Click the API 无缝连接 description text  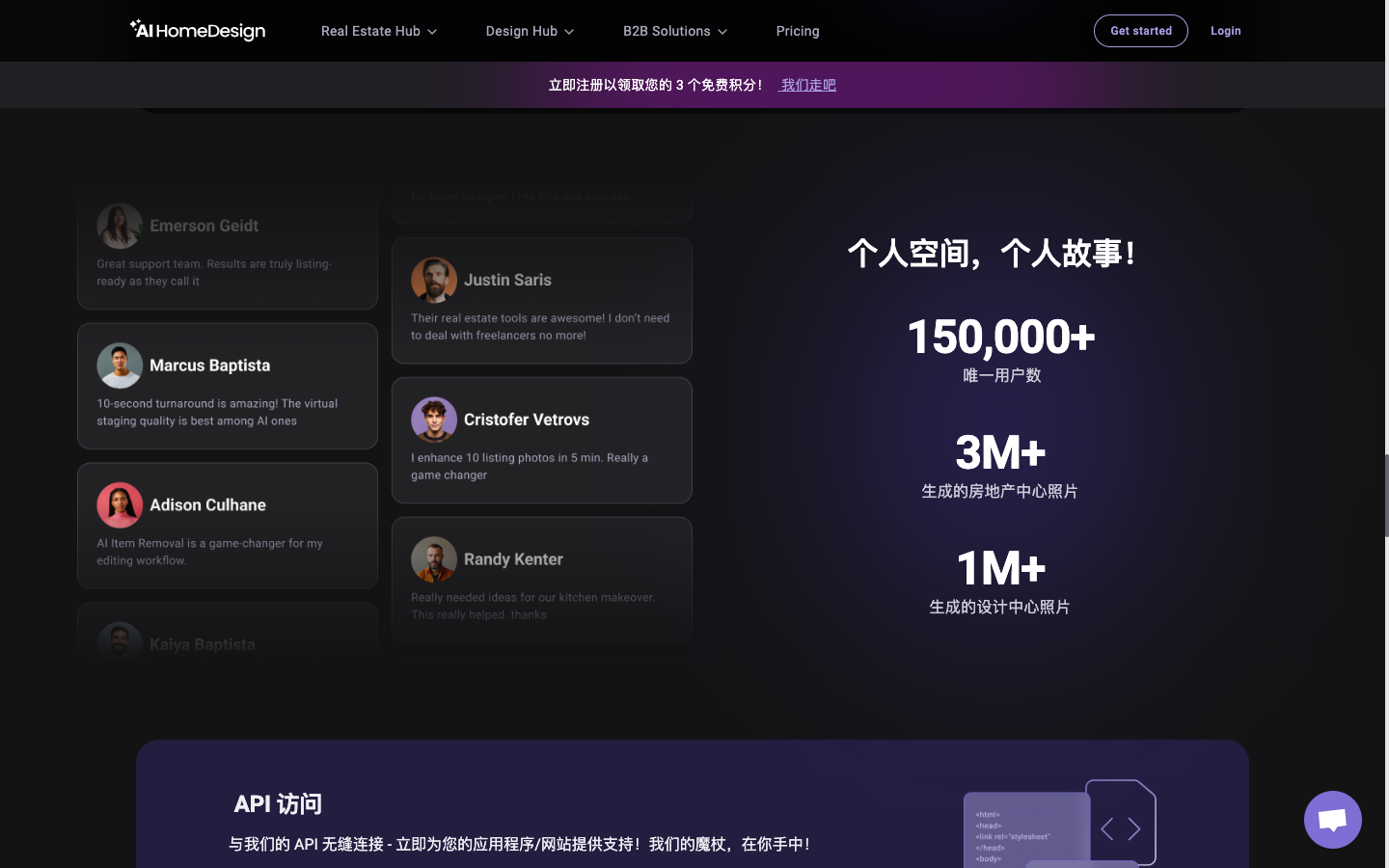tap(519, 844)
